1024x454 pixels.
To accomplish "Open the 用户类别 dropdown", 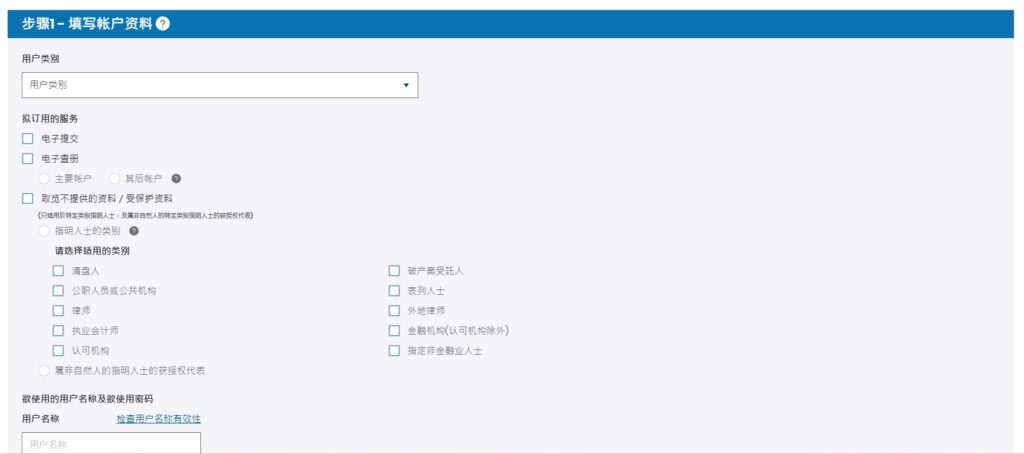I will (x=220, y=85).
